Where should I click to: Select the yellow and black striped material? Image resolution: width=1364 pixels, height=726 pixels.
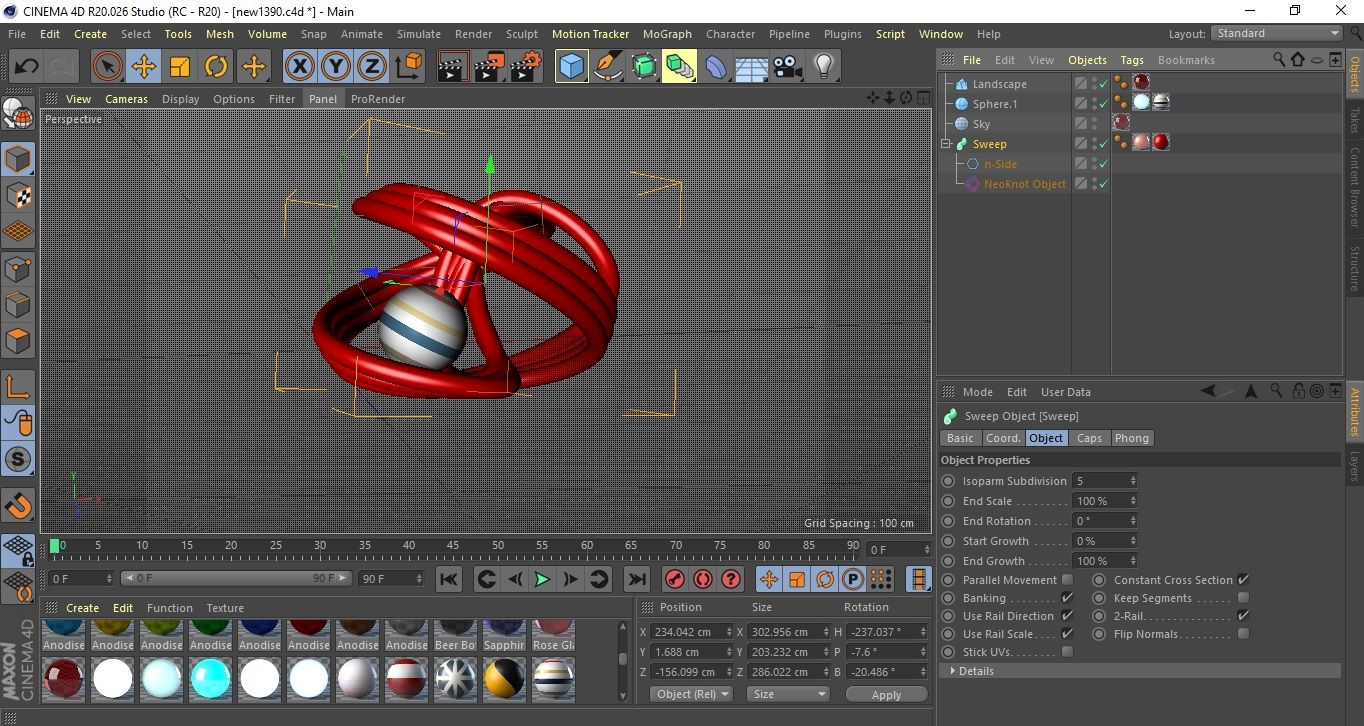(504, 679)
